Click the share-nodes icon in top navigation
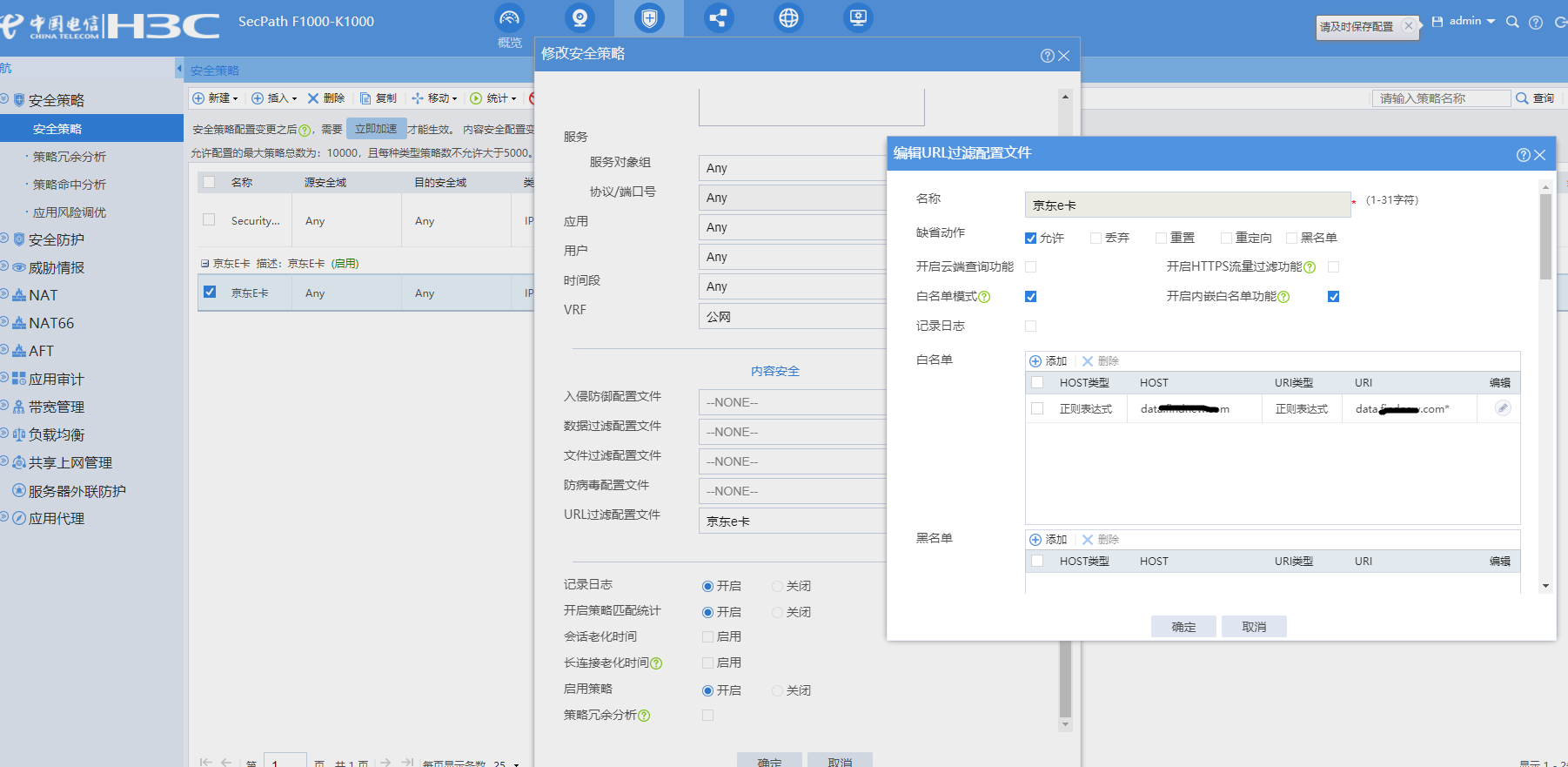This screenshot has width=1568, height=767. click(x=718, y=18)
